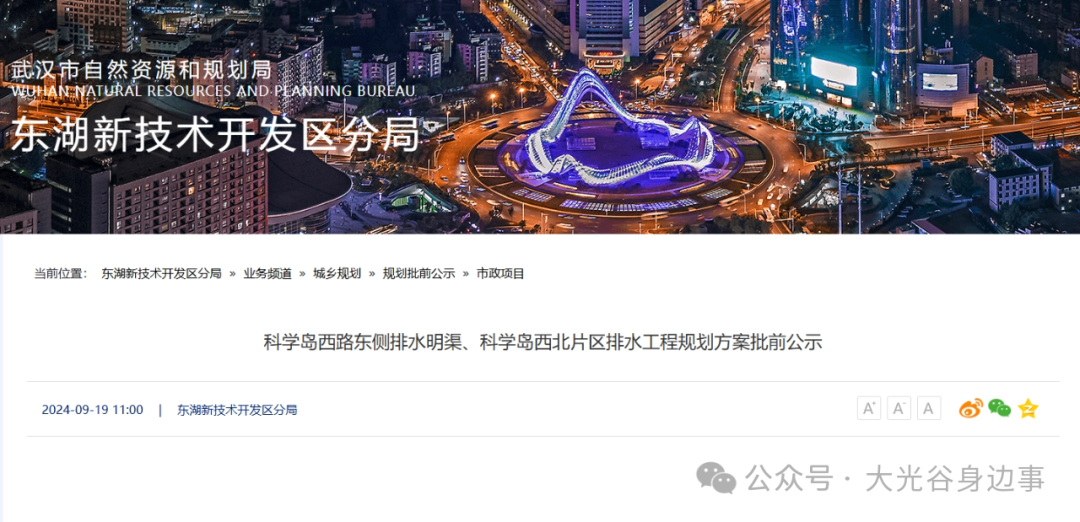Go to 业务频道 in the breadcrumb
Viewport: 1080px width, 522px height.
click(x=267, y=273)
